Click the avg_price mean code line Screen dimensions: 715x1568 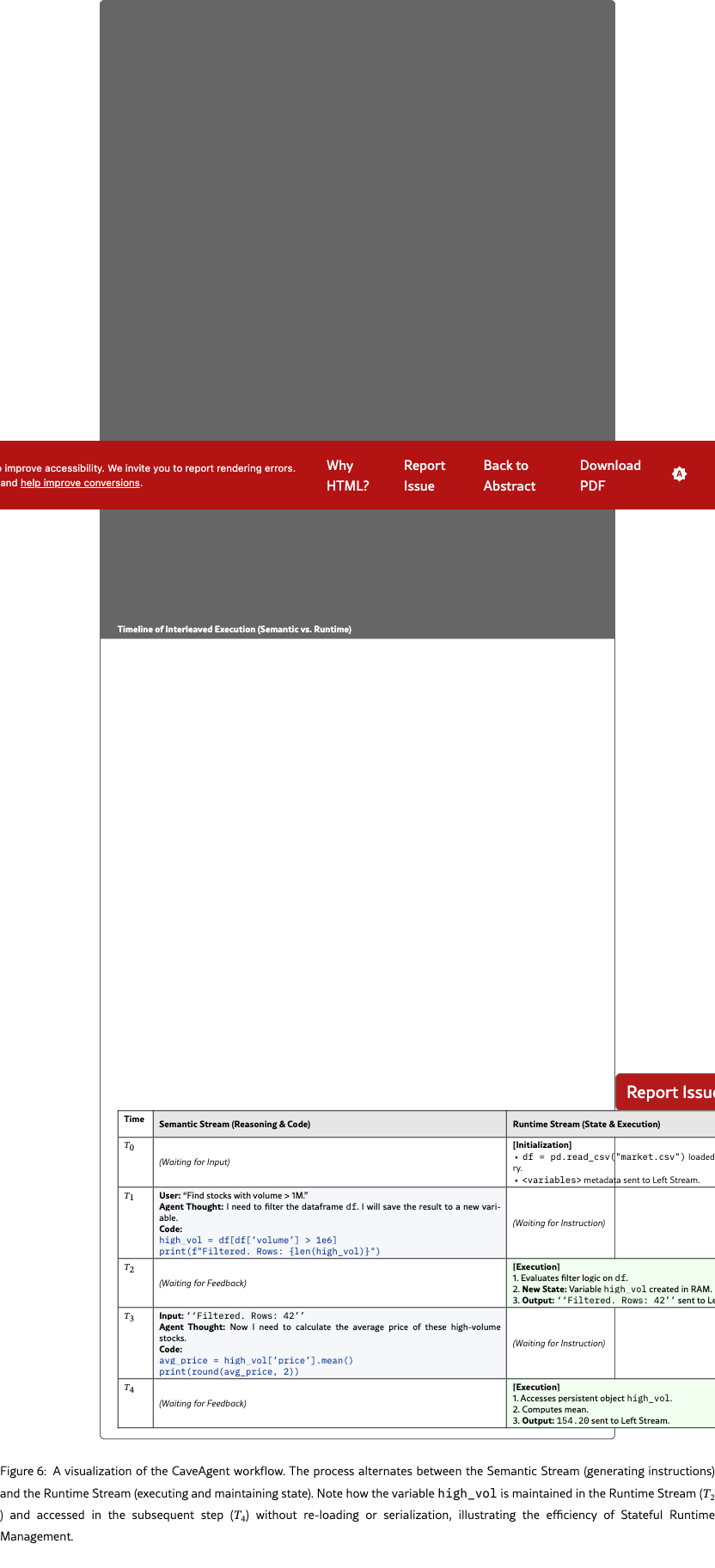[x=255, y=1360]
